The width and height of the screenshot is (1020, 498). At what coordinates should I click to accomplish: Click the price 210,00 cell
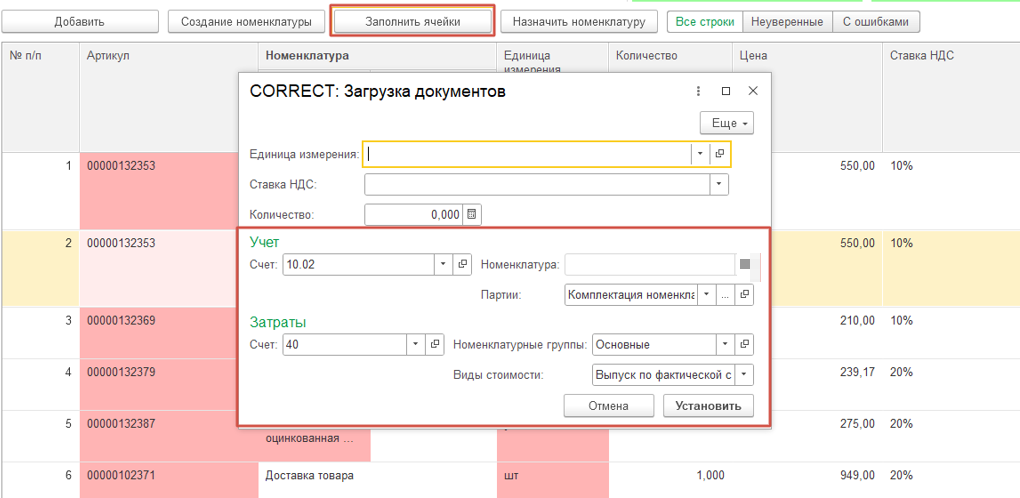point(826,332)
